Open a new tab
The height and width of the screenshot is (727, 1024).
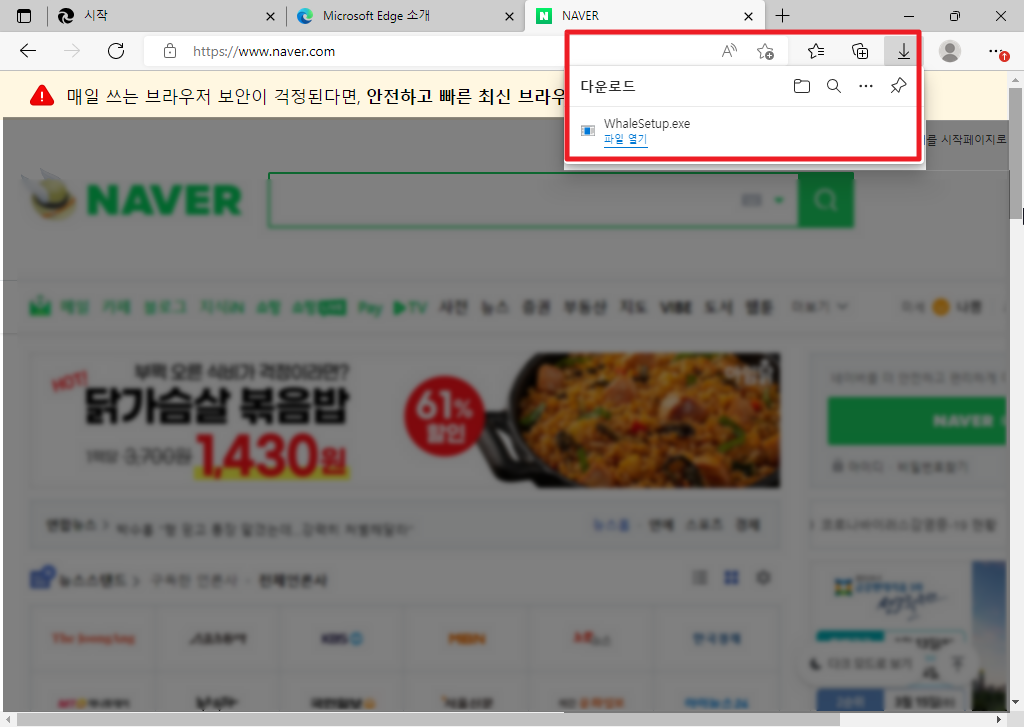pyautogui.click(x=782, y=16)
